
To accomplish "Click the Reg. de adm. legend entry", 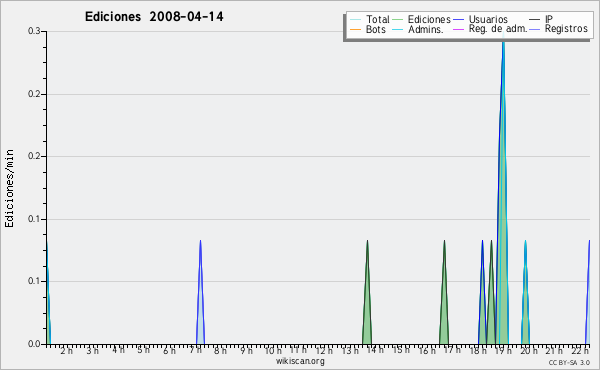I will pyautogui.click(x=490, y=29).
